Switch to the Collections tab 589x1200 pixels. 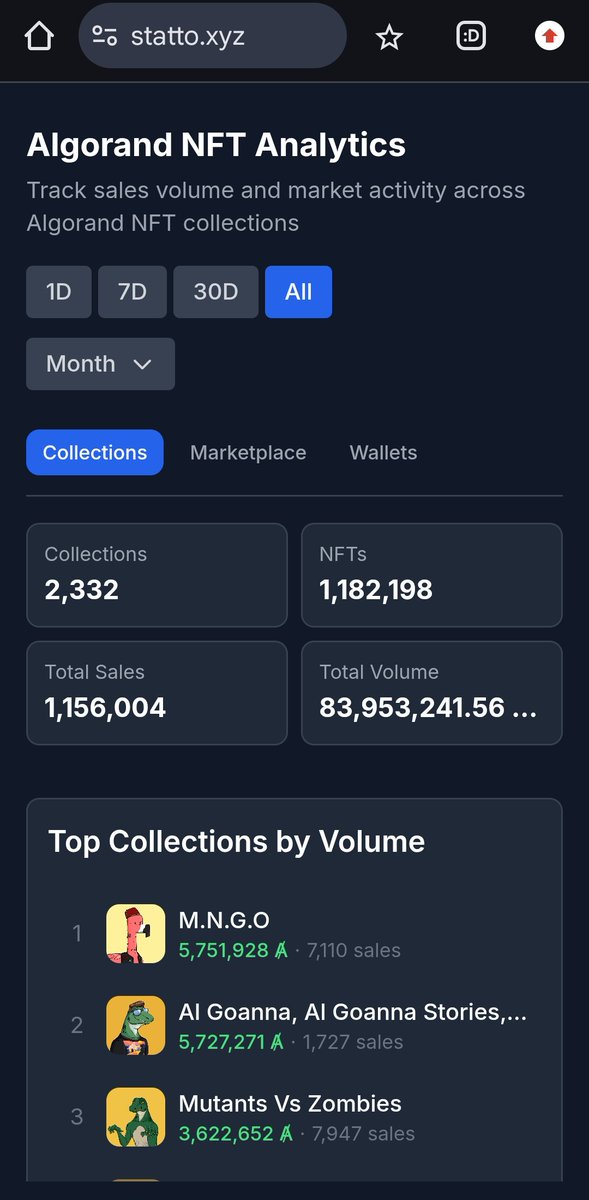[95, 452]
